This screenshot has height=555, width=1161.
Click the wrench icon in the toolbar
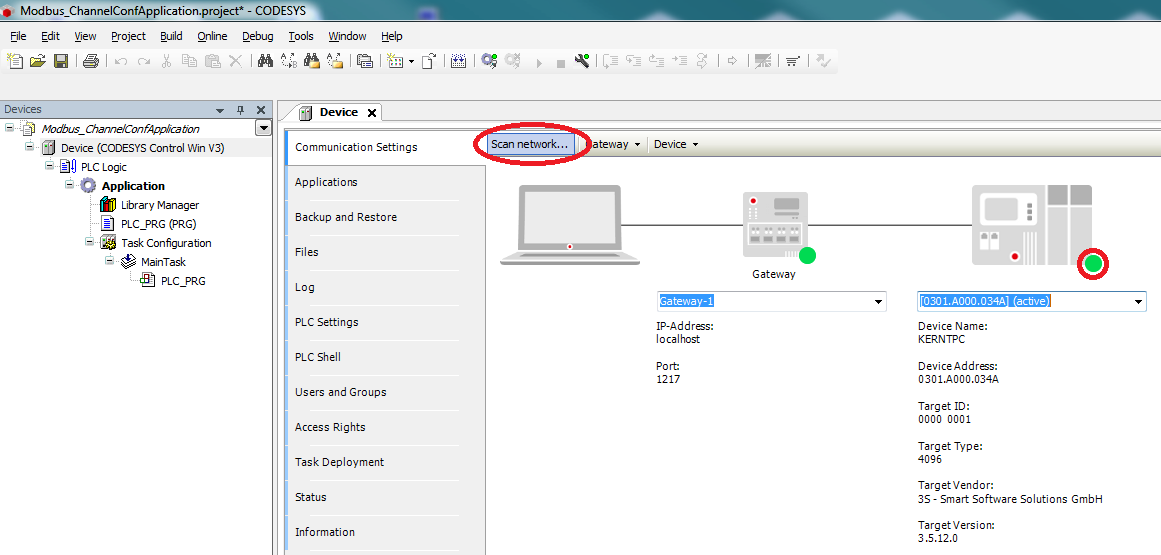pos(582,61)
